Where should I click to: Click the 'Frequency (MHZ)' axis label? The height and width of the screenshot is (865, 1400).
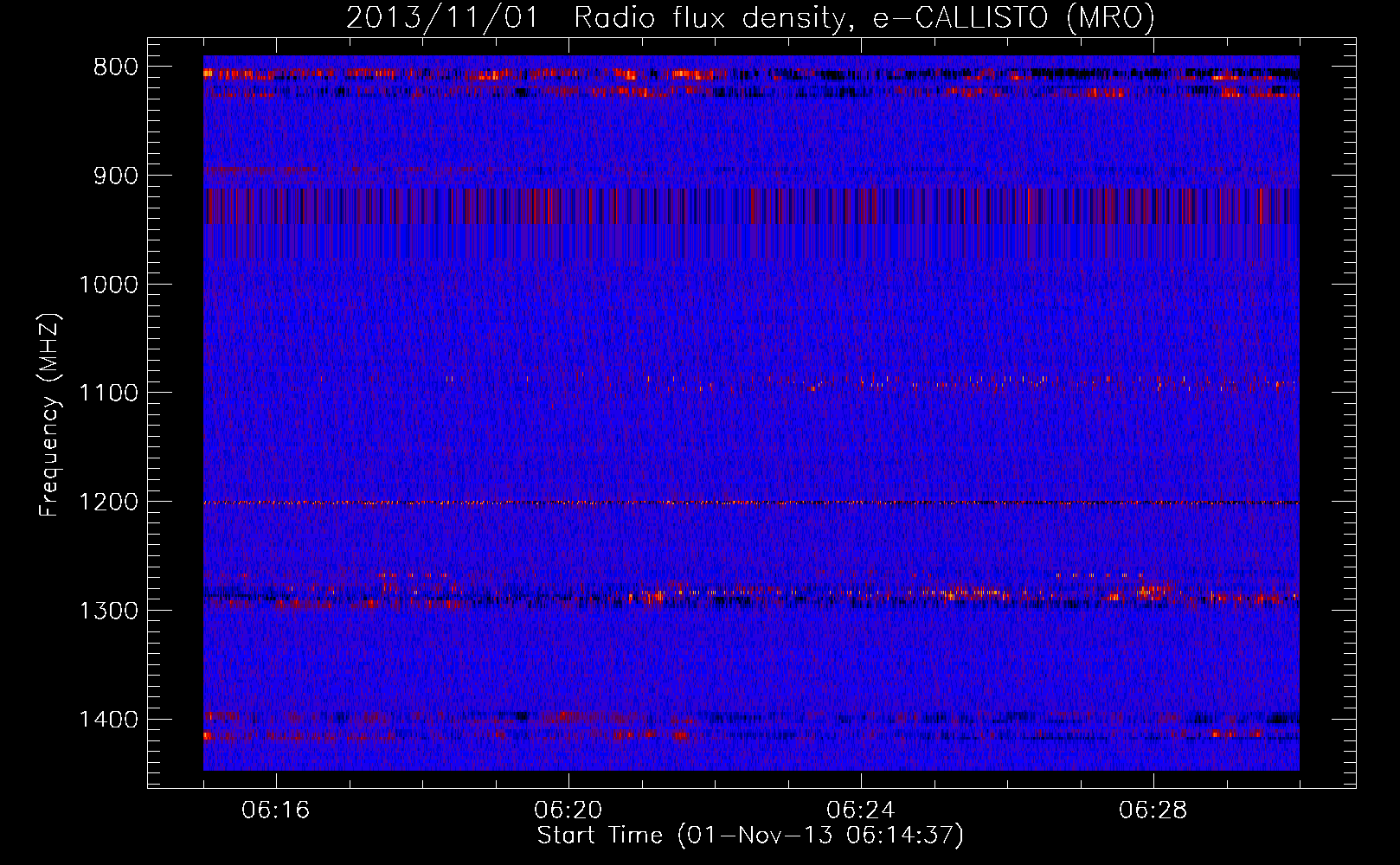tap(49, 415)
